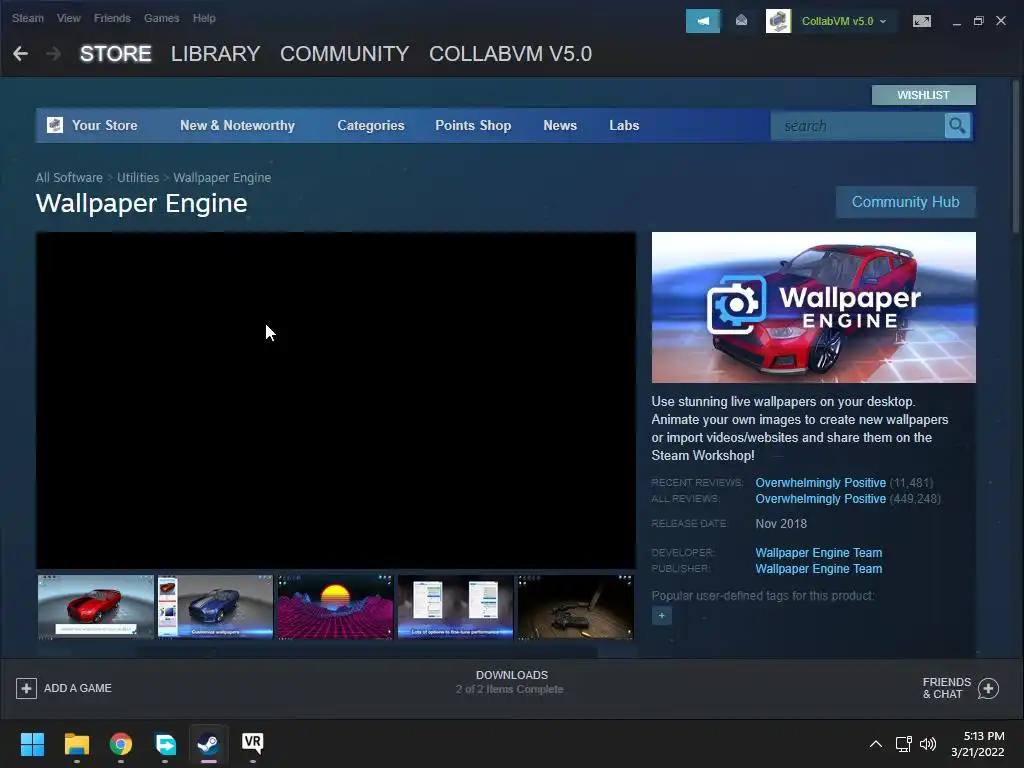The image size is (1024, 768).
Task: Open the Friends menu
Action: 112,18
